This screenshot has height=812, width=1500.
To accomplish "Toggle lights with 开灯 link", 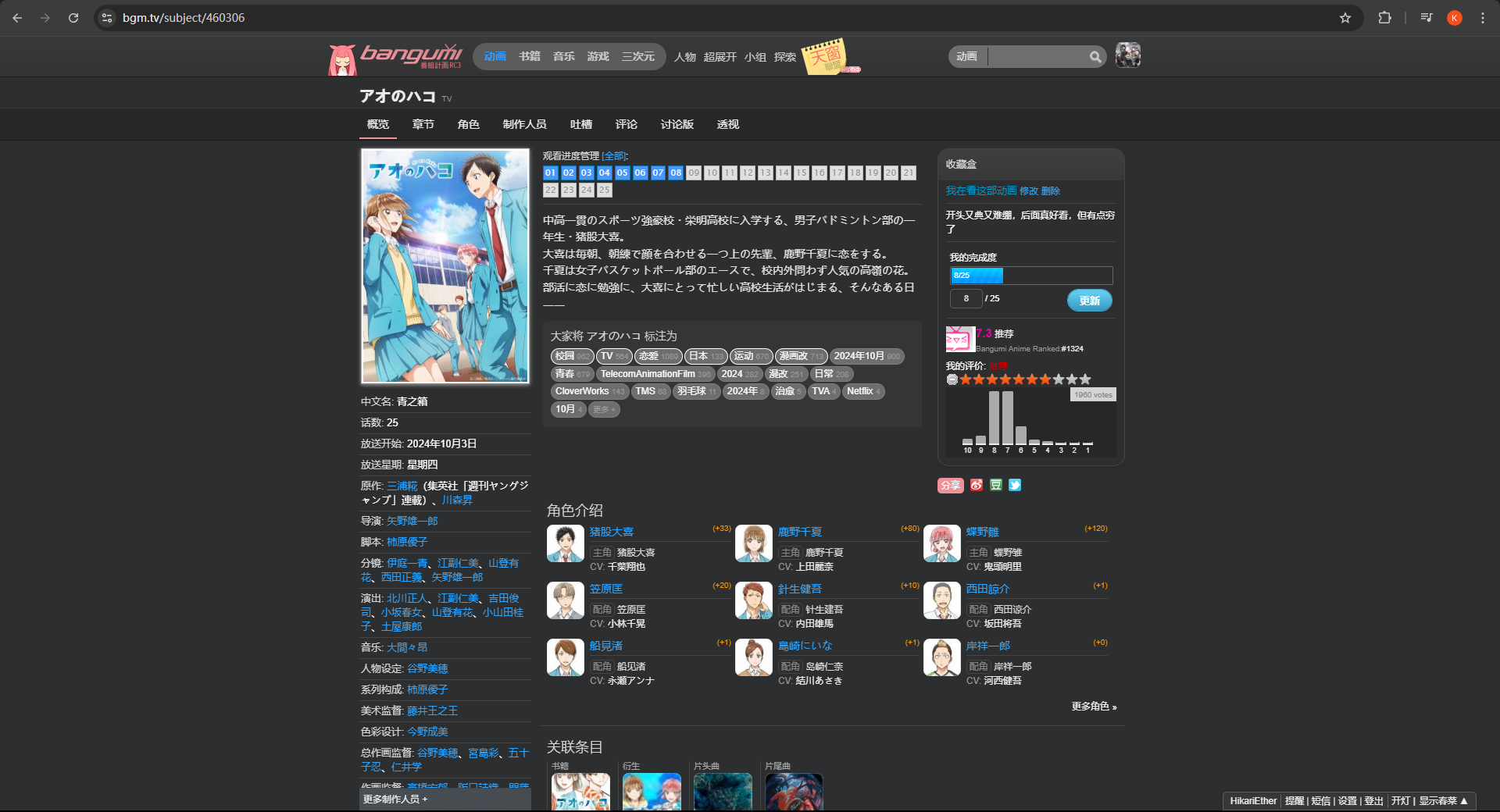I will tap(1401, 801).
